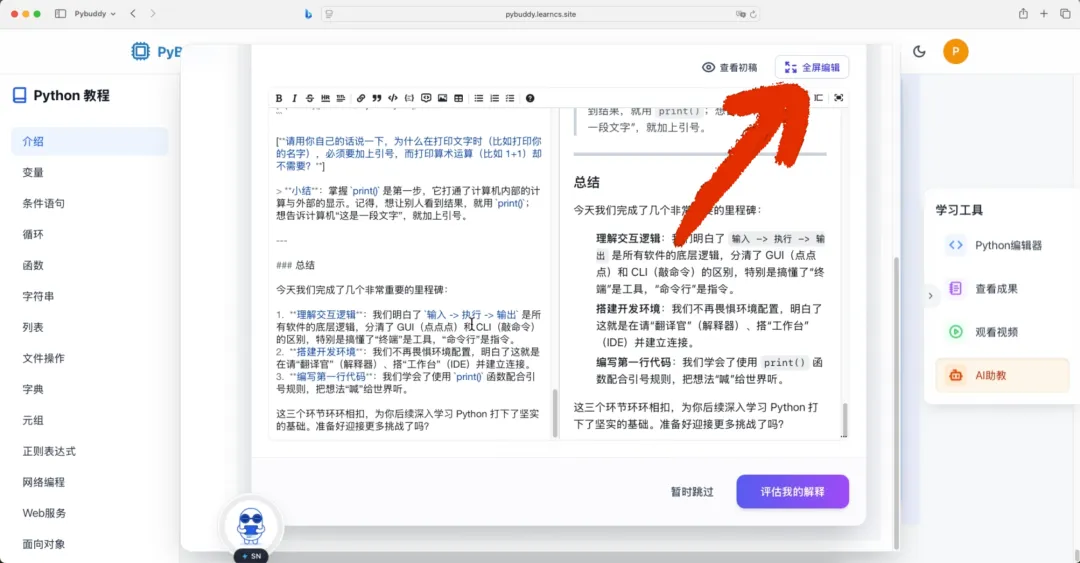Collapse the 学习工具 panel chevron
The height and width of the screenshot is (563, 1080).
pos(931,296)
